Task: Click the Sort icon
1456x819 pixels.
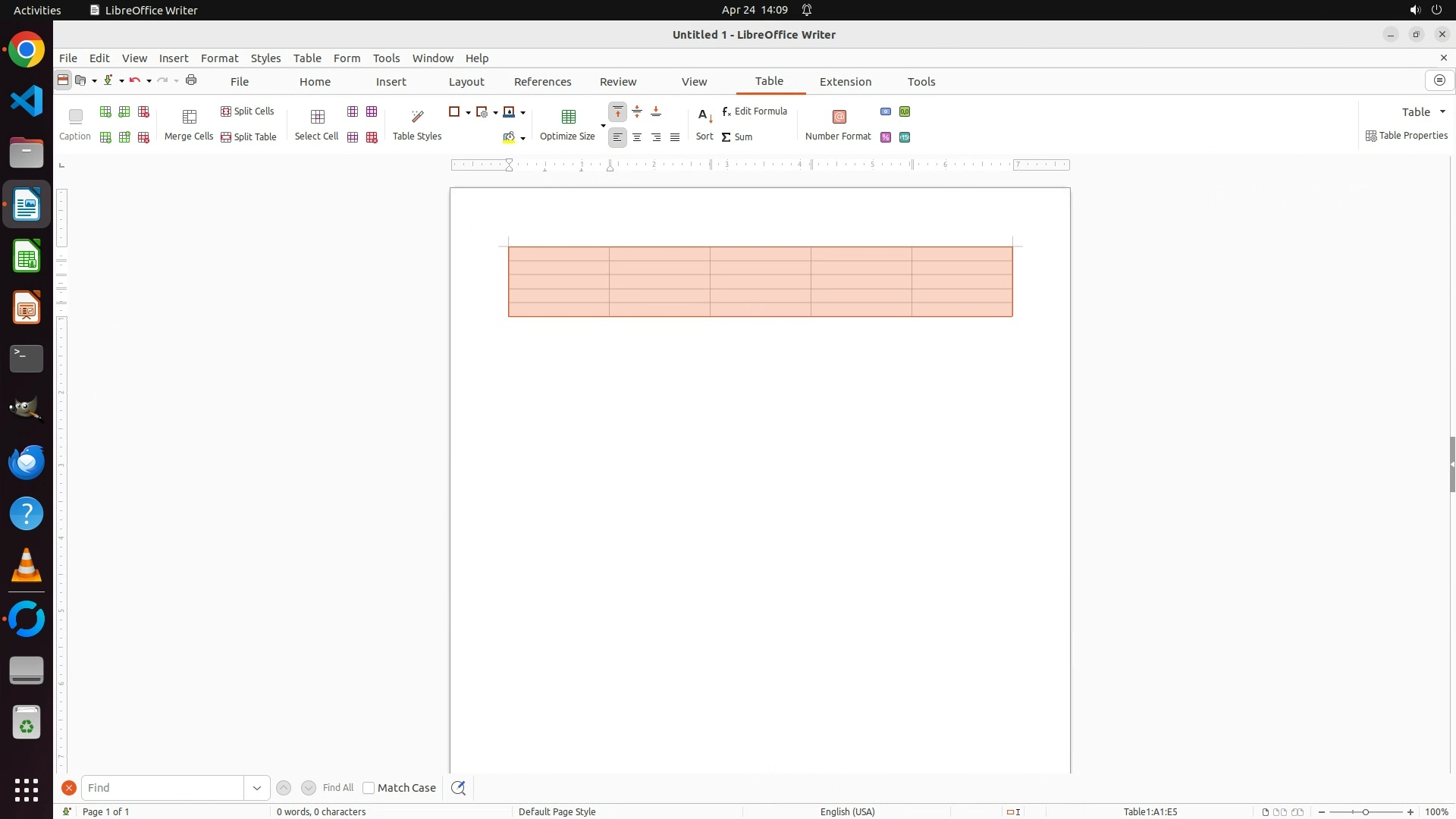Action: coord(704,117)
